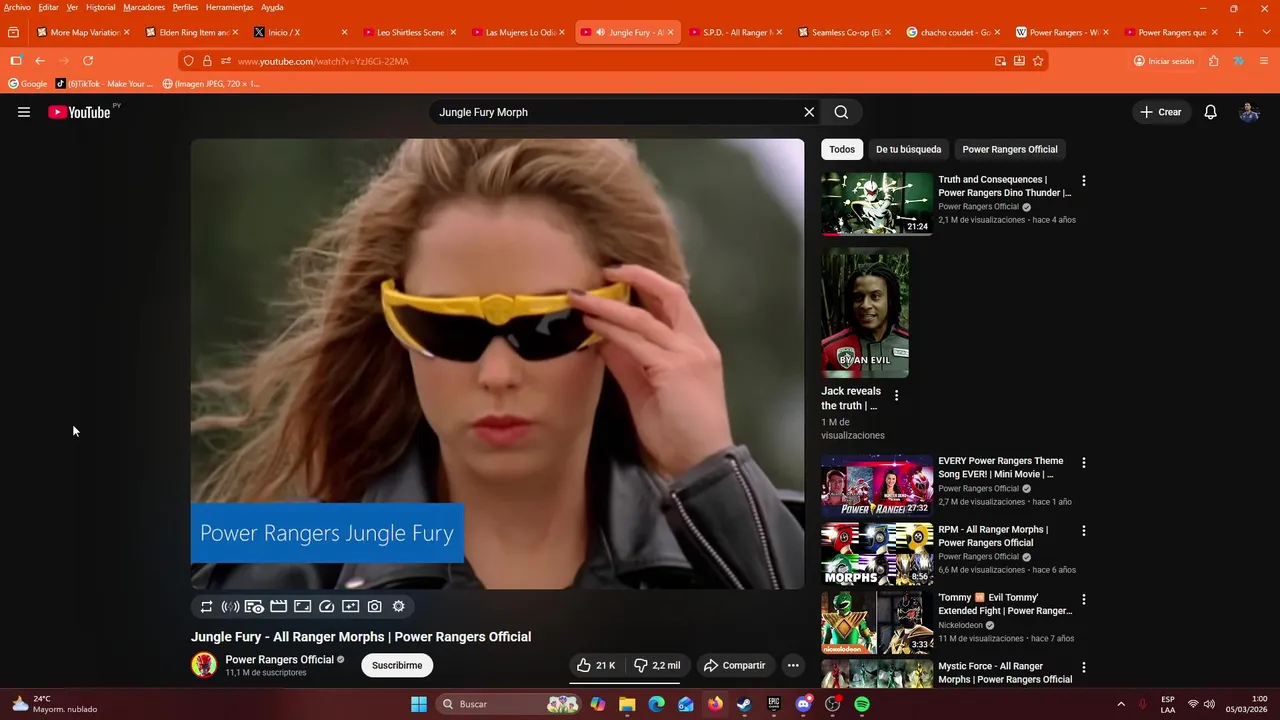Toggle the screen-frame view icon below the video

click(x=302, y=606)
